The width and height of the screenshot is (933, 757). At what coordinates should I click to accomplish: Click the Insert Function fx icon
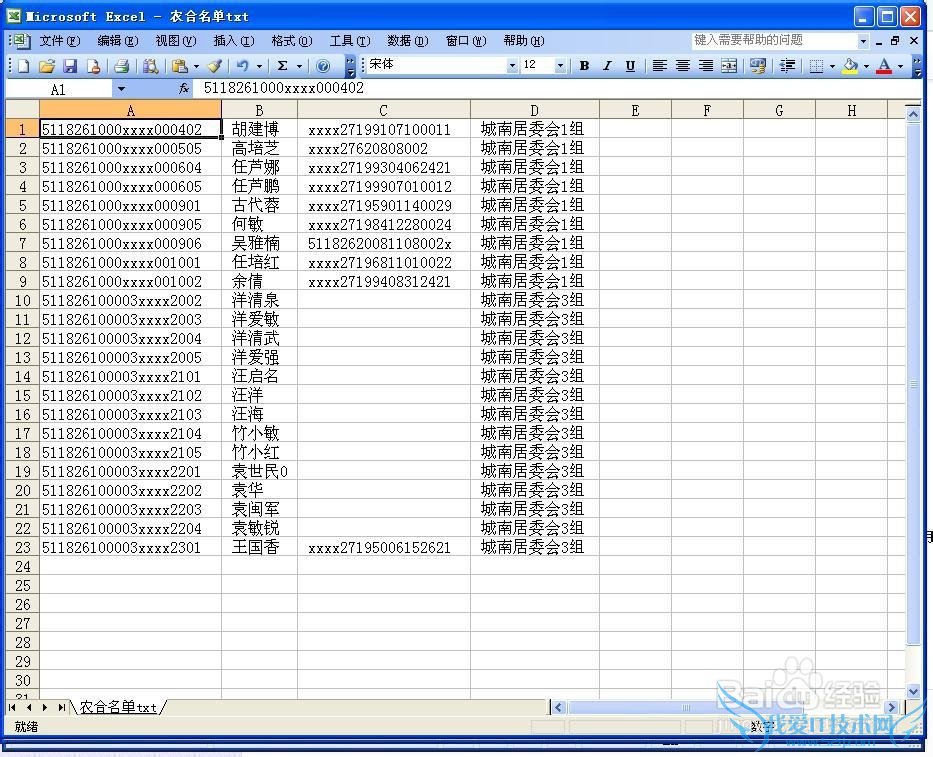click(x=184, y=89)
